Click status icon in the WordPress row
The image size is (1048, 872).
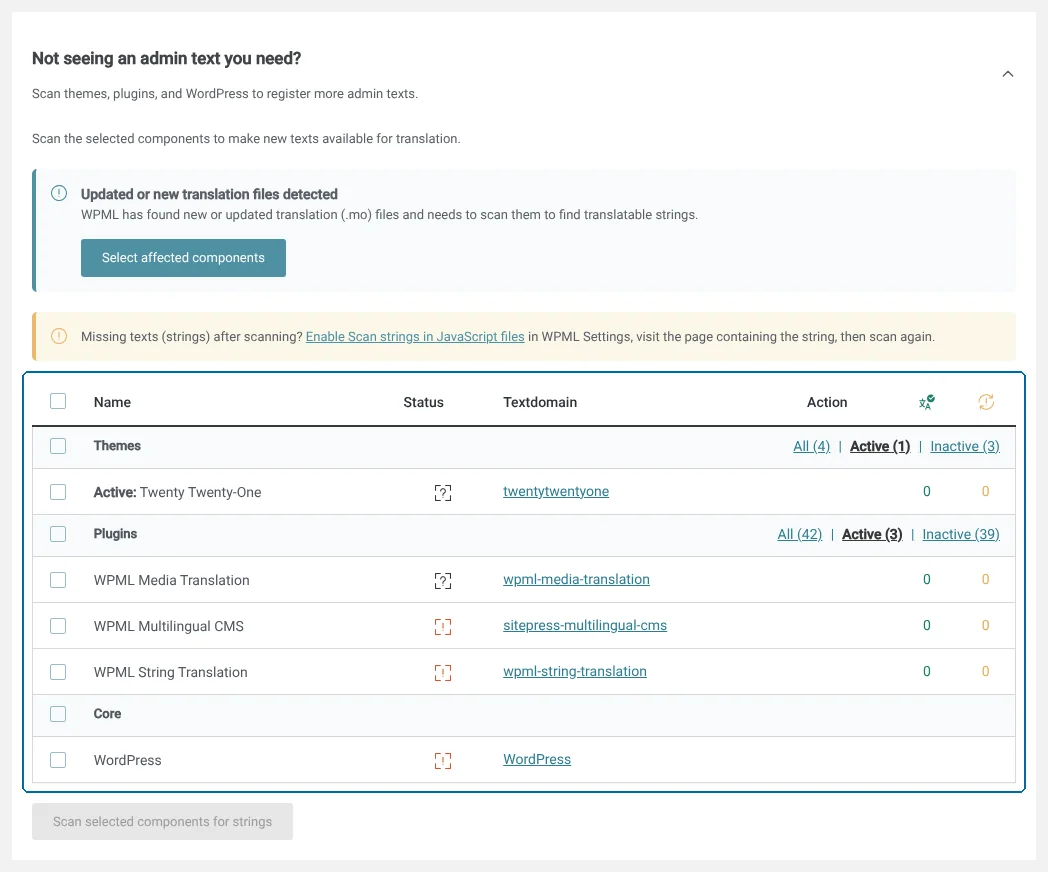442,760
